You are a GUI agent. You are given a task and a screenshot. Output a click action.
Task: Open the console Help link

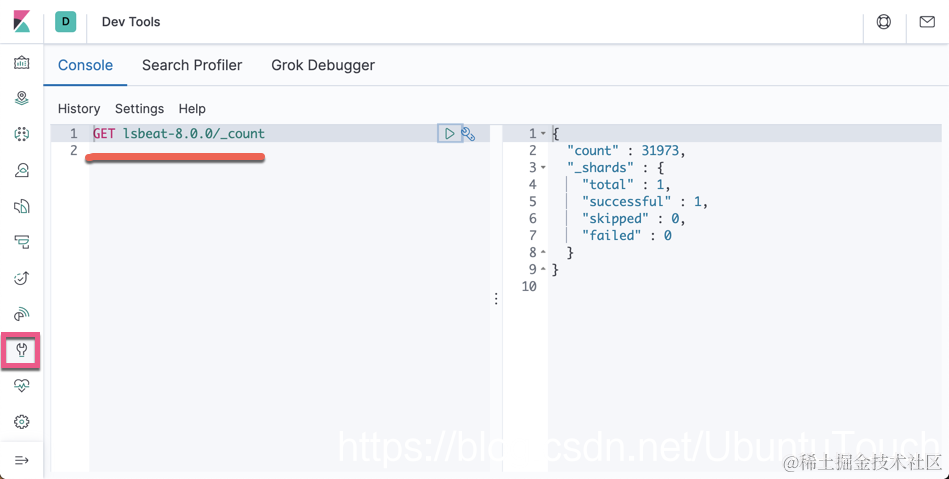[192, 109]
